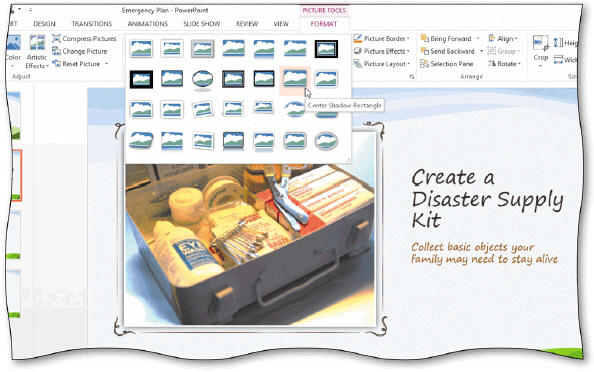Expand the Reset Picture dropdown arrow

pyautogui.click(x=106, y=64)
